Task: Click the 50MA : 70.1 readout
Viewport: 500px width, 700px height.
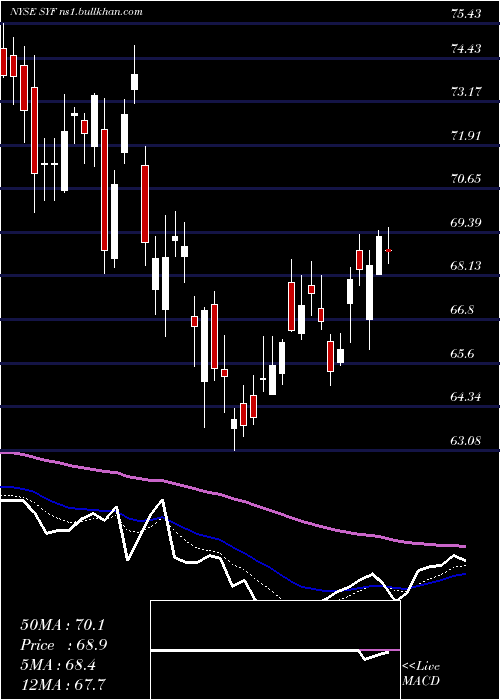Action: point(62,625)
